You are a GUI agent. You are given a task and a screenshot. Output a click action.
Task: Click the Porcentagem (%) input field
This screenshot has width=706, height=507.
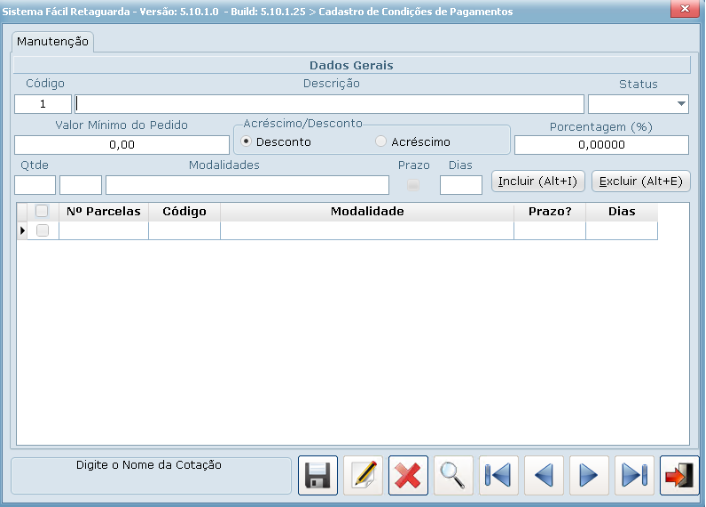(601, 145)
